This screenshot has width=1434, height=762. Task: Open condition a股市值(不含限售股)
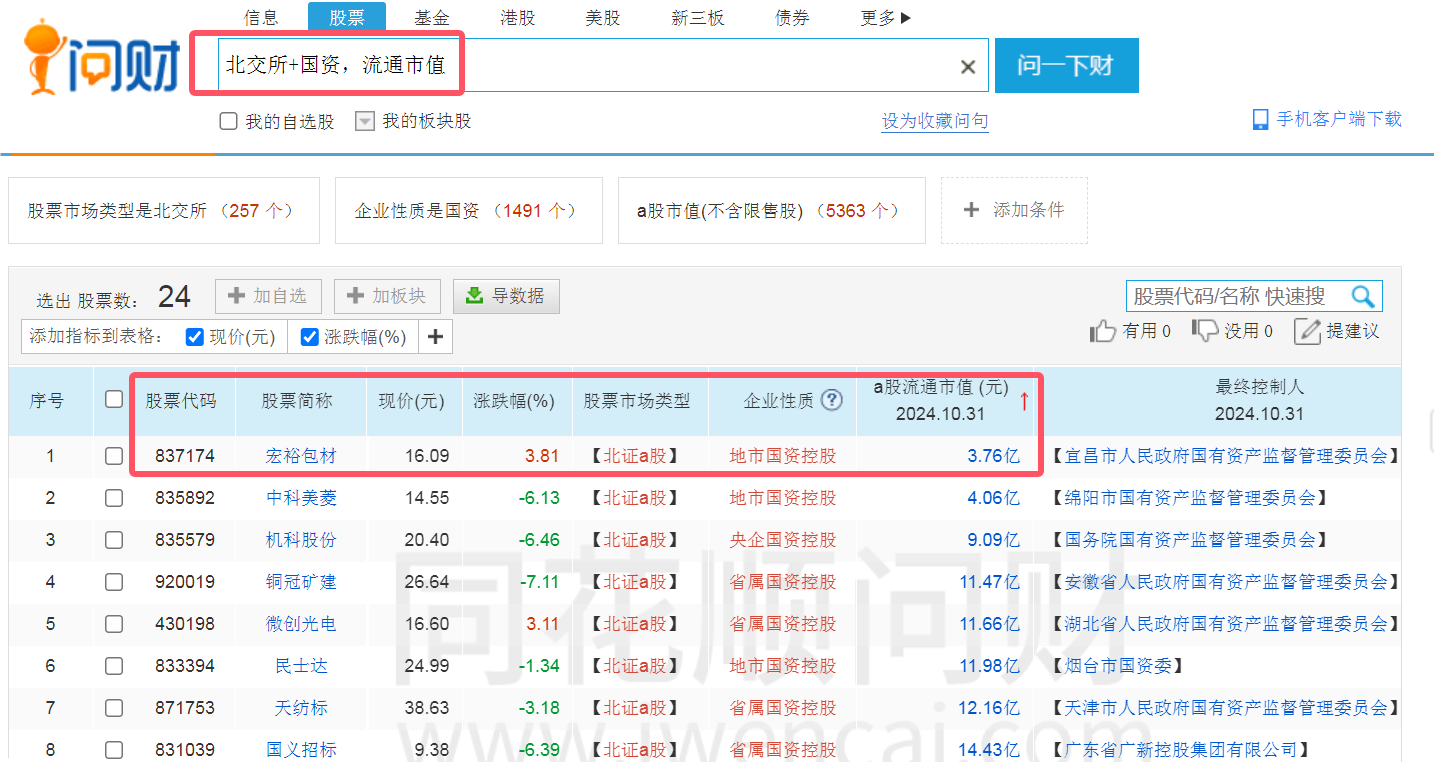tap(772, 210)
